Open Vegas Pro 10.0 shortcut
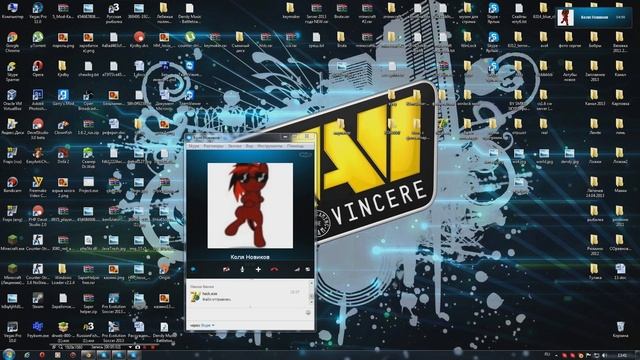 [x=12, y=331]
